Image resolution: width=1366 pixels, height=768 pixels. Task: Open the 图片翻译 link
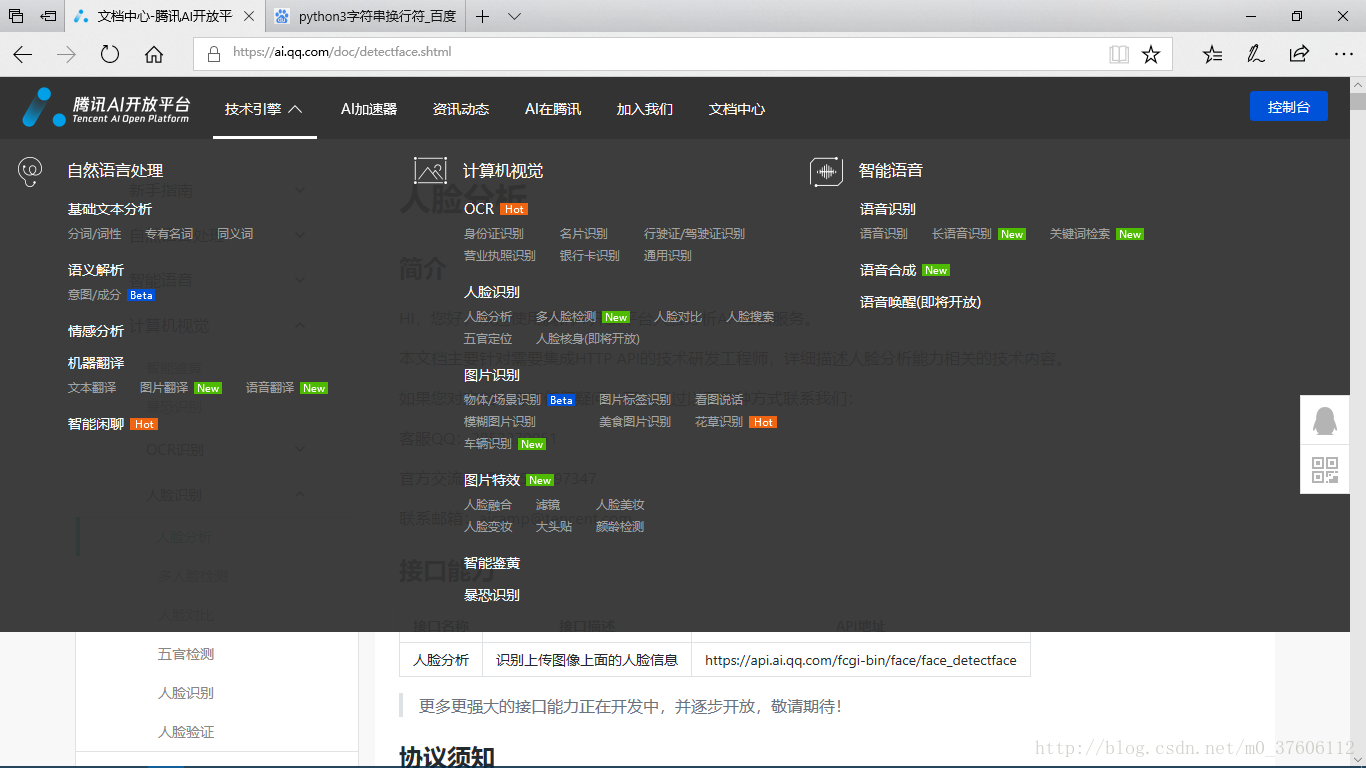164,388
